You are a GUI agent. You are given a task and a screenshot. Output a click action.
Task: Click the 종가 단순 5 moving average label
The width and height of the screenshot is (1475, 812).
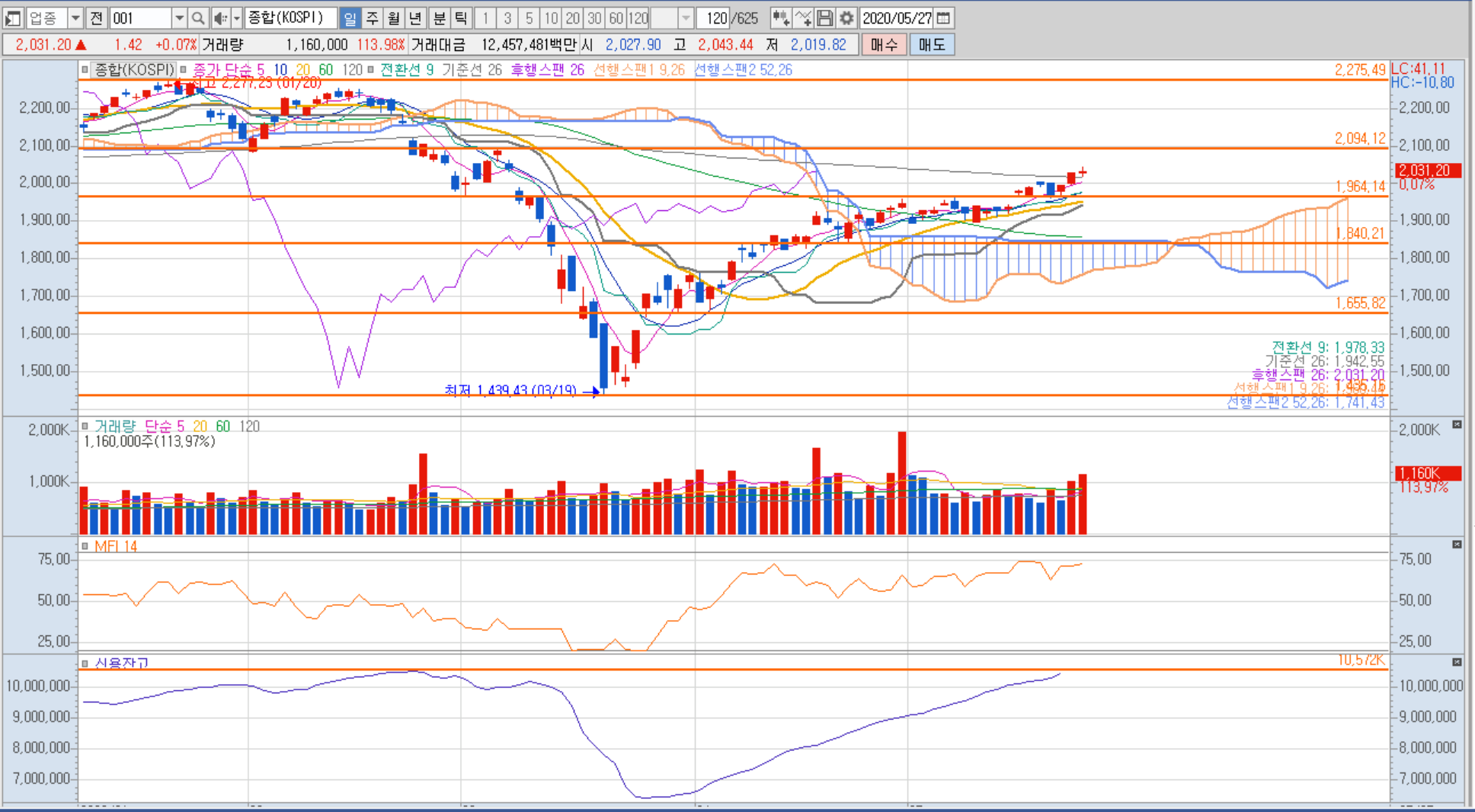tap(229, 70)
